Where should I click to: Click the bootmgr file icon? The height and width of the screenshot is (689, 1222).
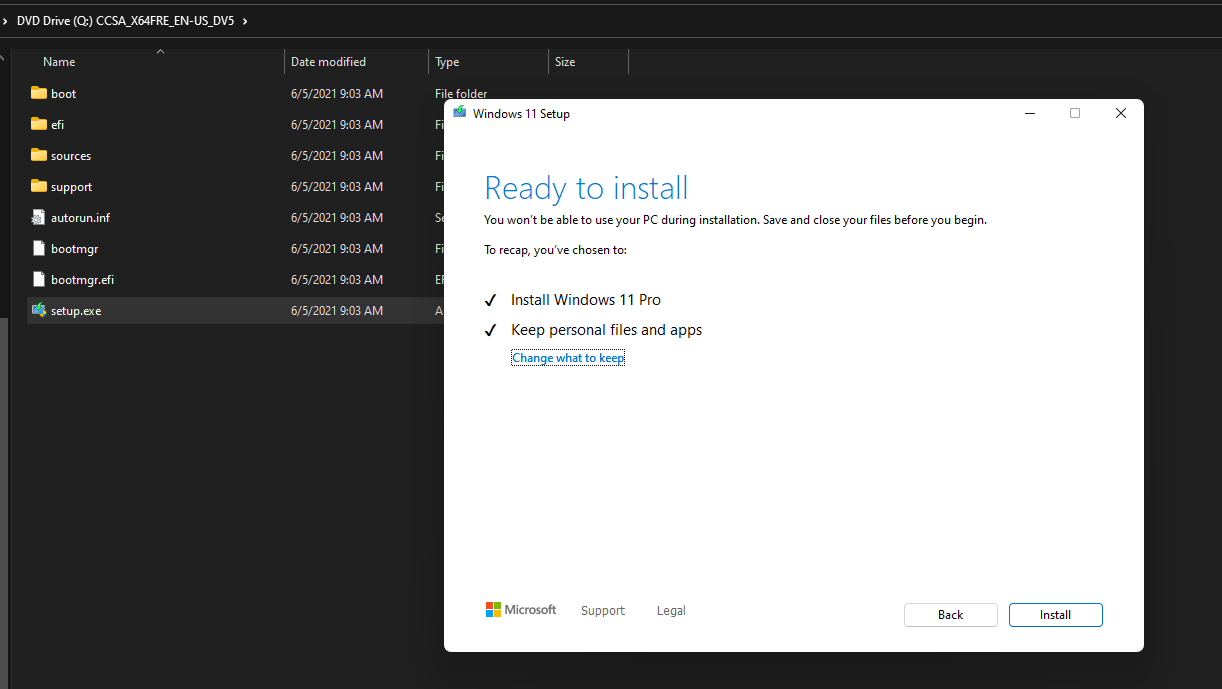39,248
